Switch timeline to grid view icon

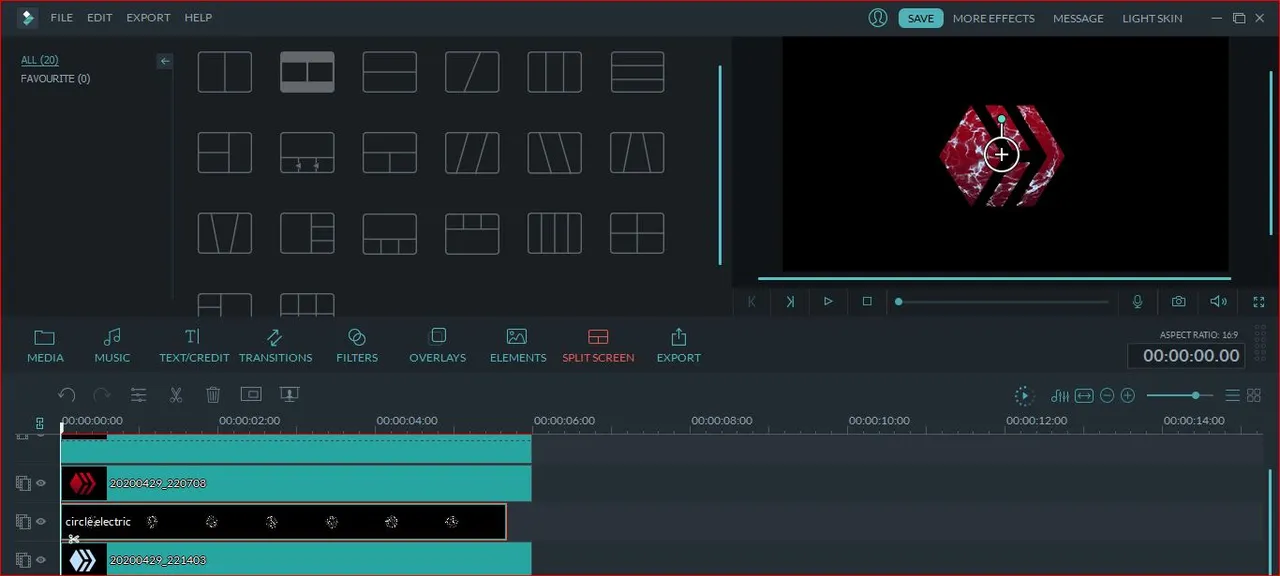(1254, 395)
